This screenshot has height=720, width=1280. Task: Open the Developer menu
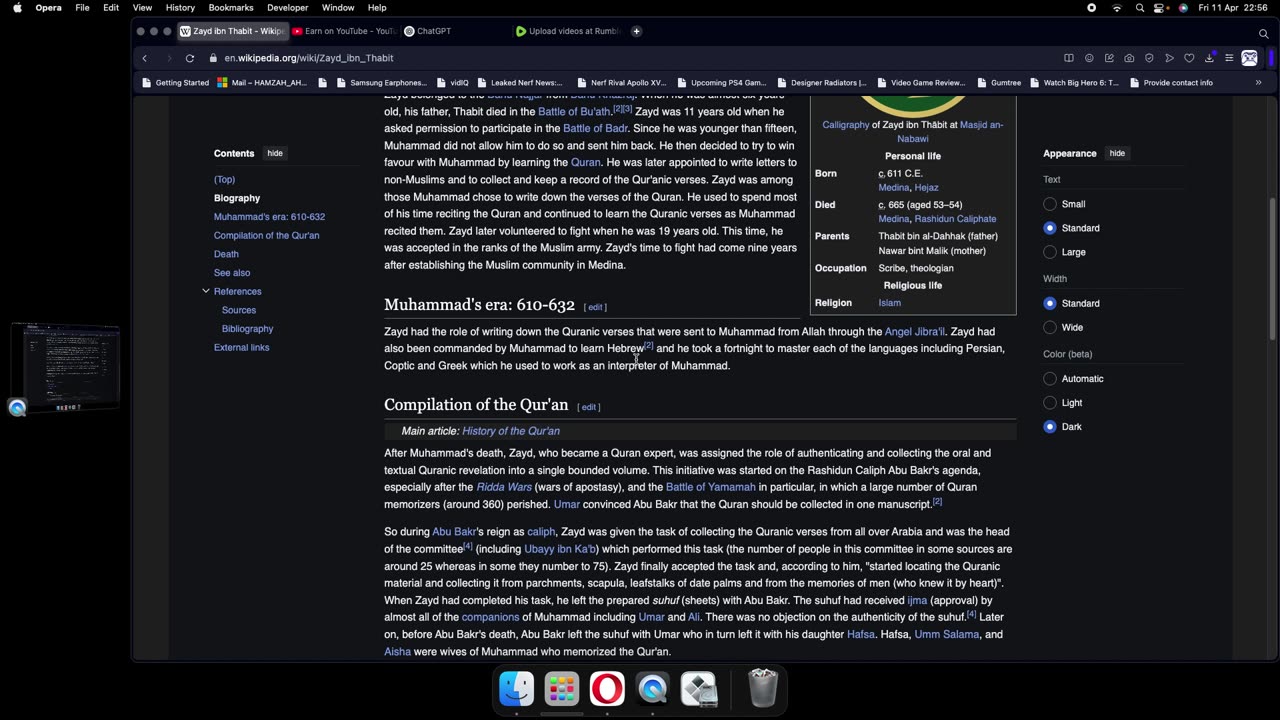pyautogui.click(x=287, y=8)
